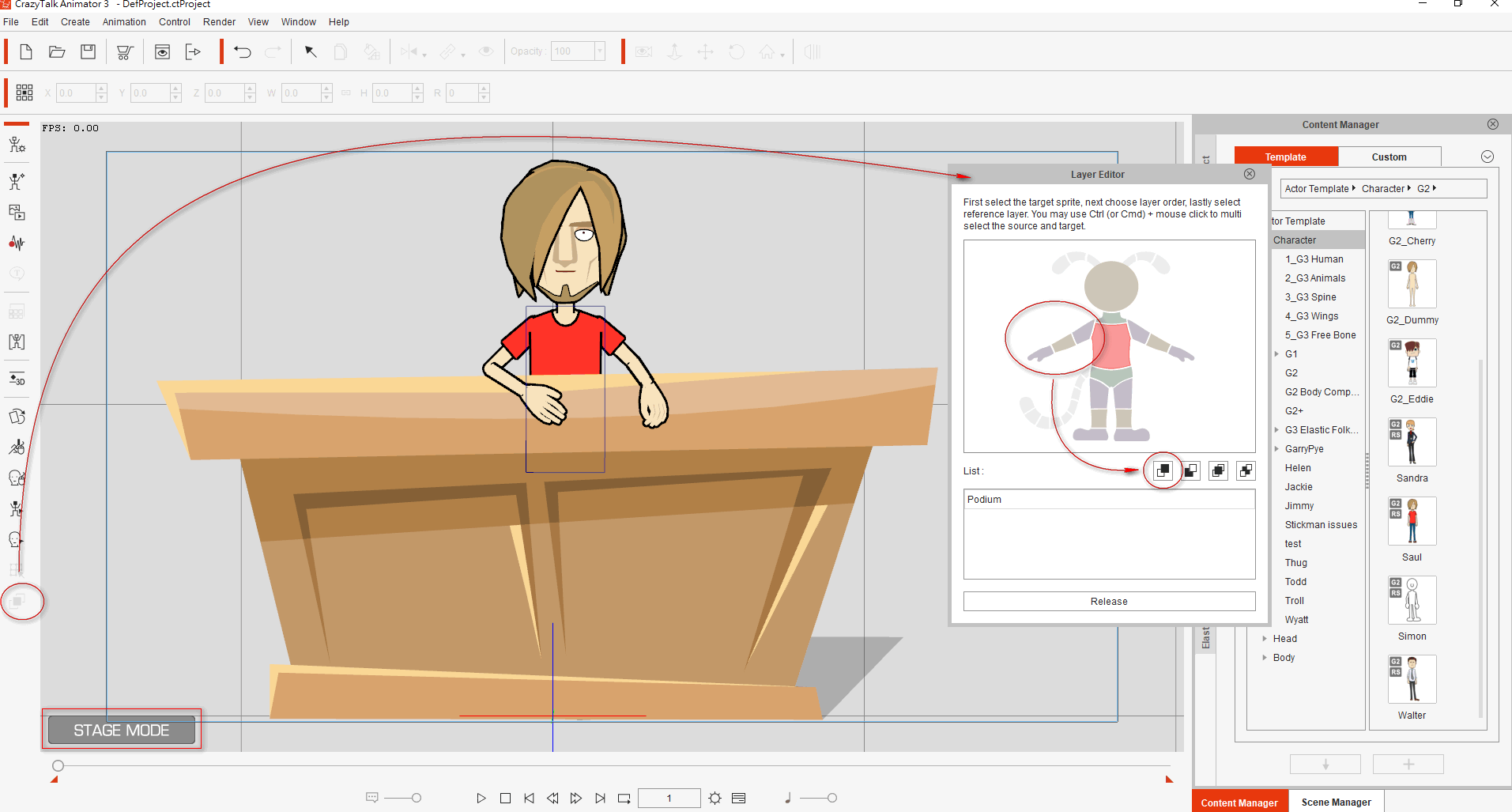
Task: Open the content store cart icon
Action: coord(124,52)
